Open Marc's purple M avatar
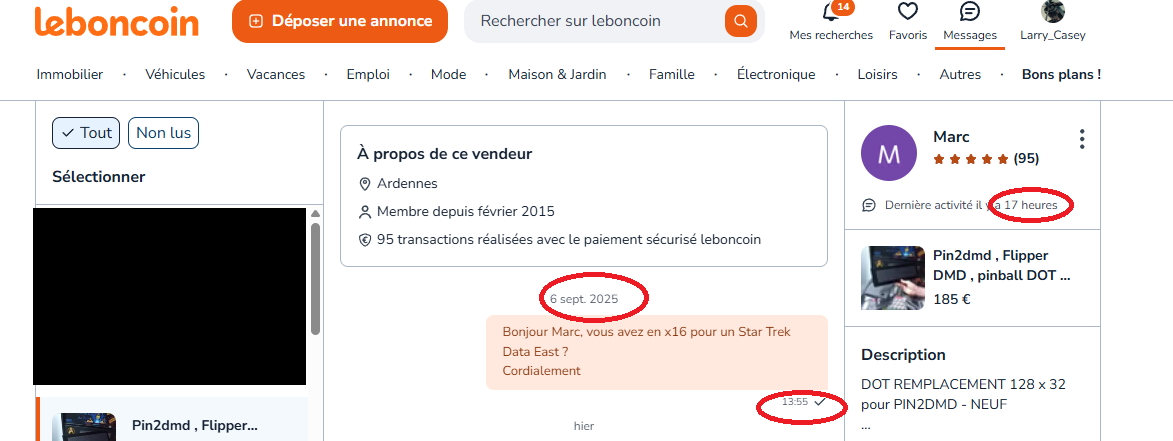 click(x=889, y=153)
